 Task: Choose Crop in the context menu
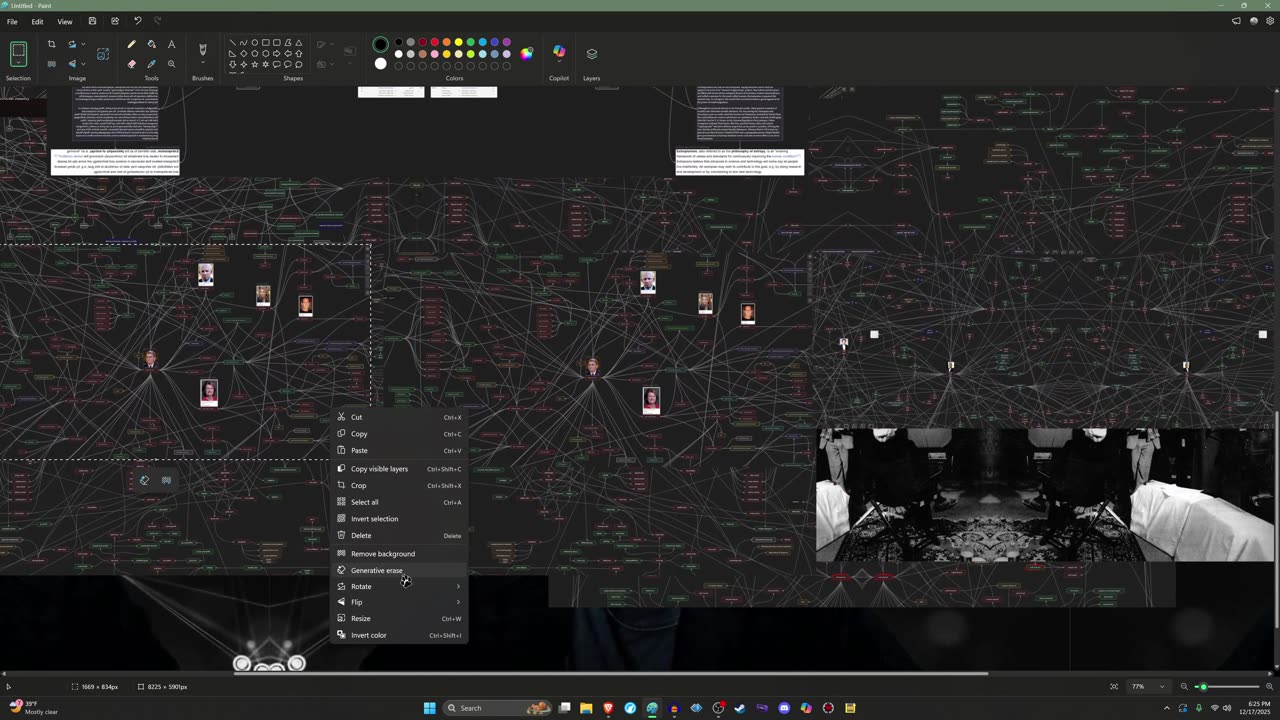point(399,485)
